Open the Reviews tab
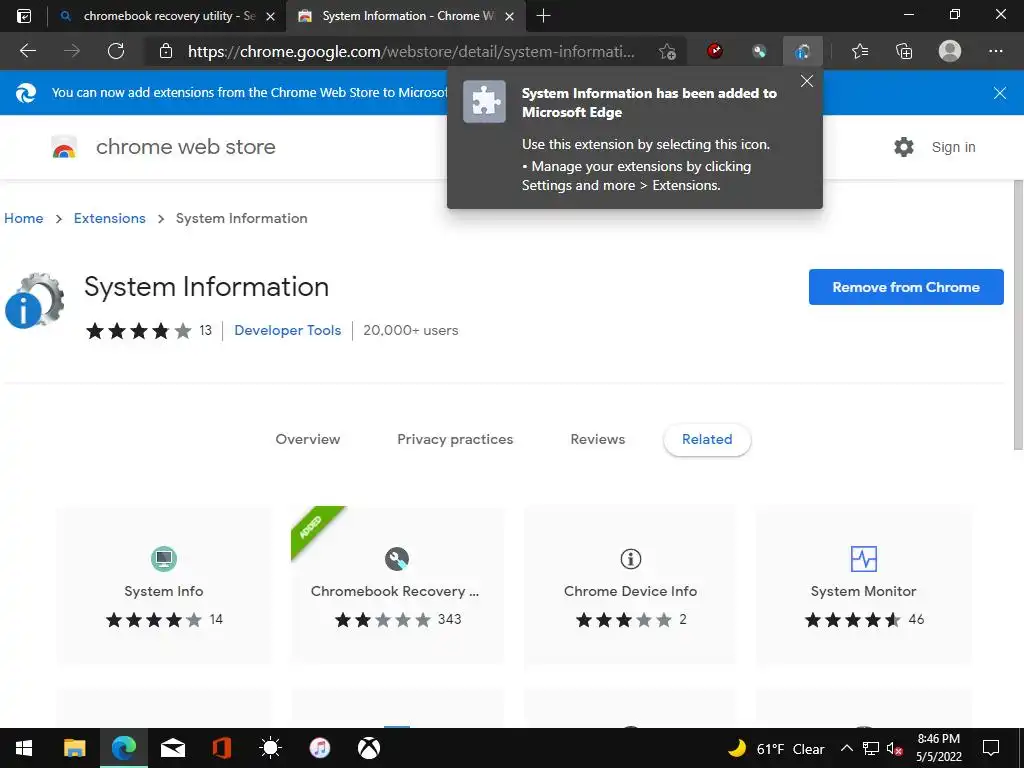1024x768 pixels. pyautogui.click(x=598, y=440)
